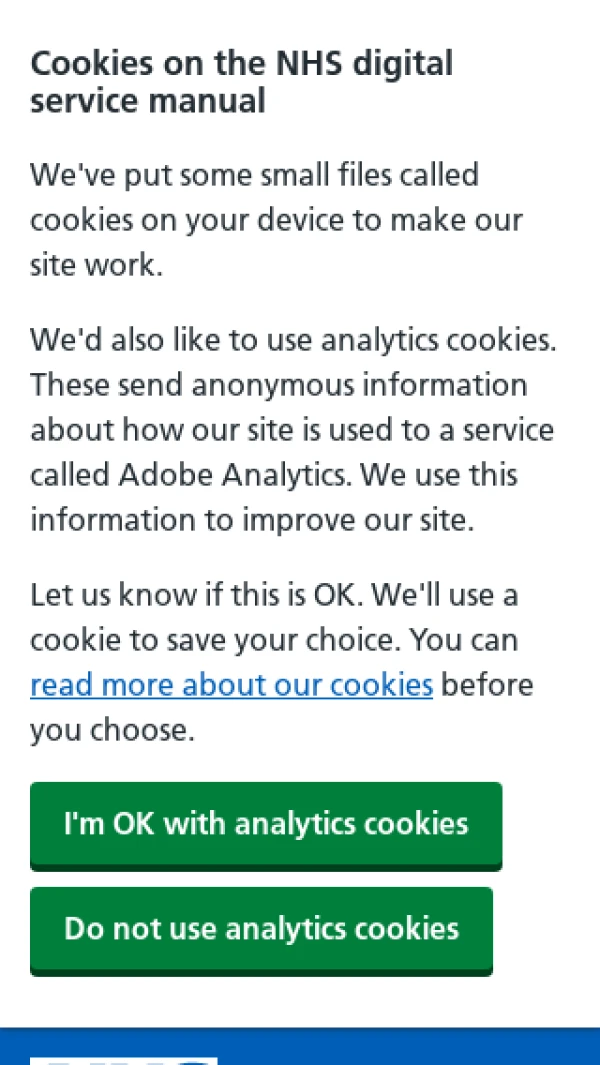Image resolution: width=600 pixels, height=1065 pixels.
Task: Click the line "information to improve our site."
Action: pyautogui.click(x=251, y=520)
